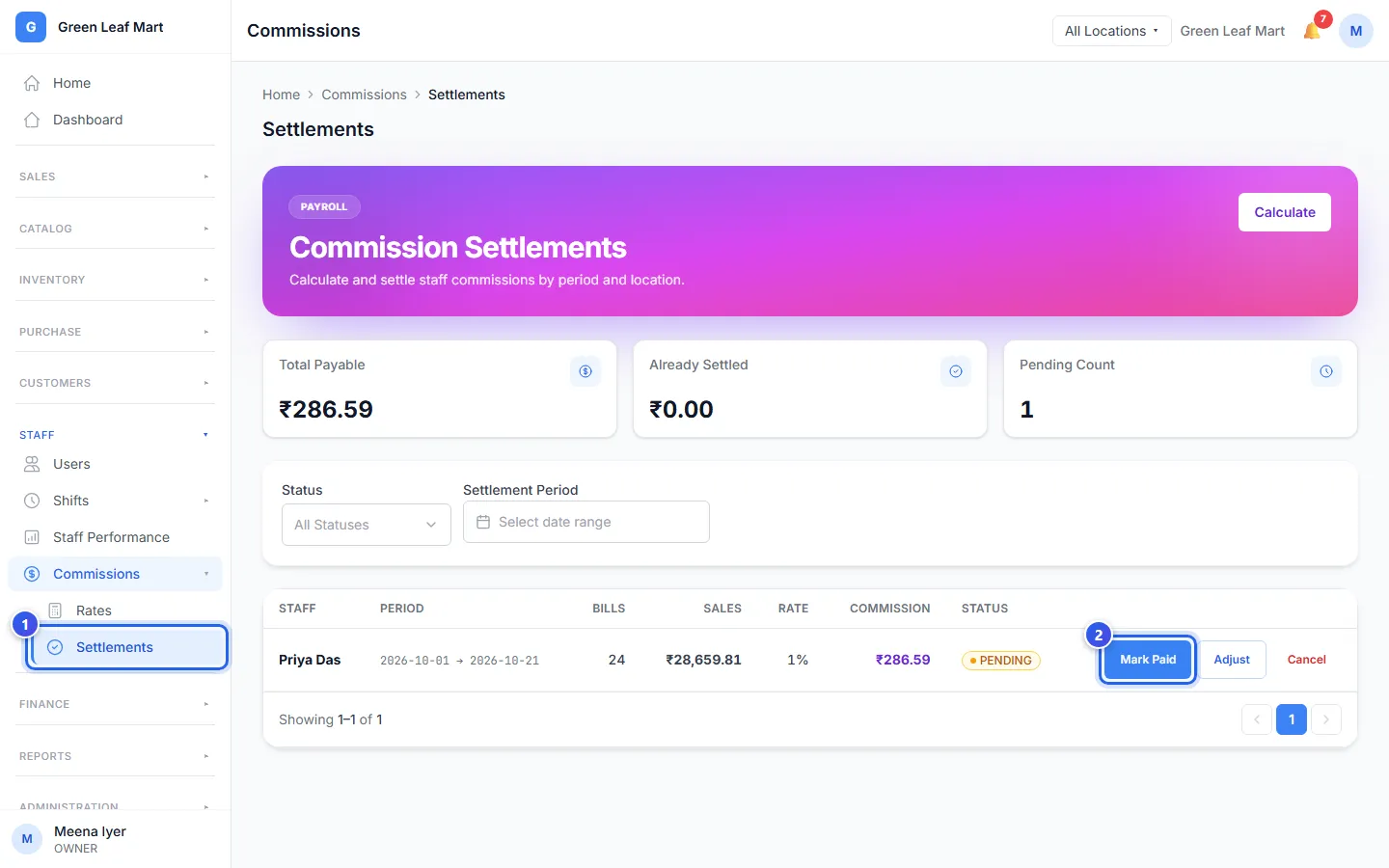Screen dimensions: 1389x868
Task: Open Commissions in the sidebar
Action: (115, 574)
